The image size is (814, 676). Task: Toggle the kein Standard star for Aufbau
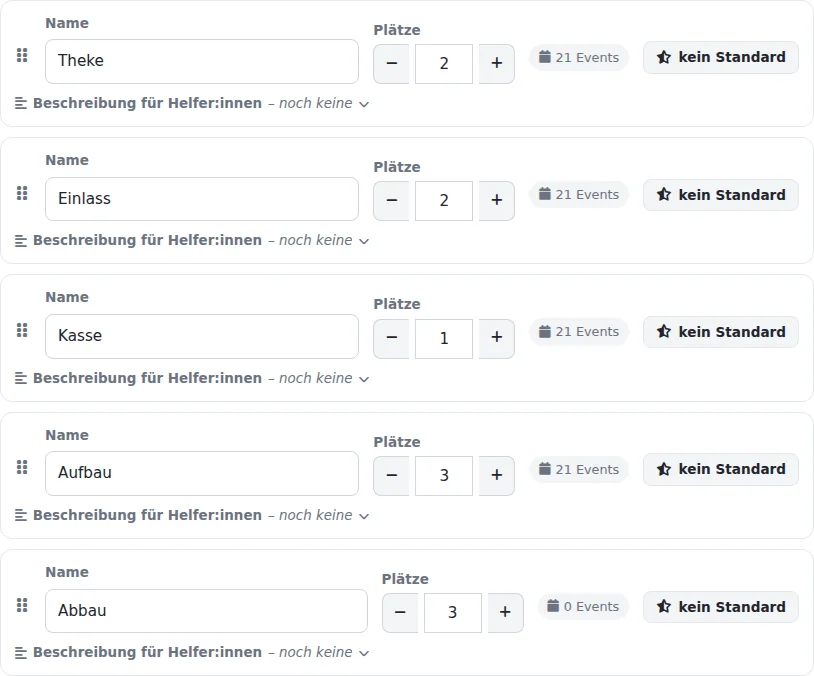(721, 469)
